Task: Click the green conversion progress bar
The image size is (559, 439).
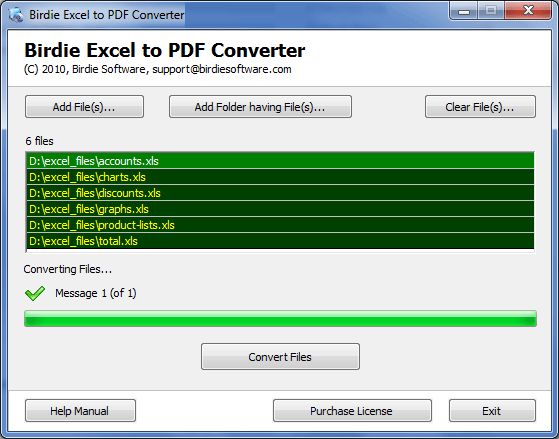Action: (280, 318)
